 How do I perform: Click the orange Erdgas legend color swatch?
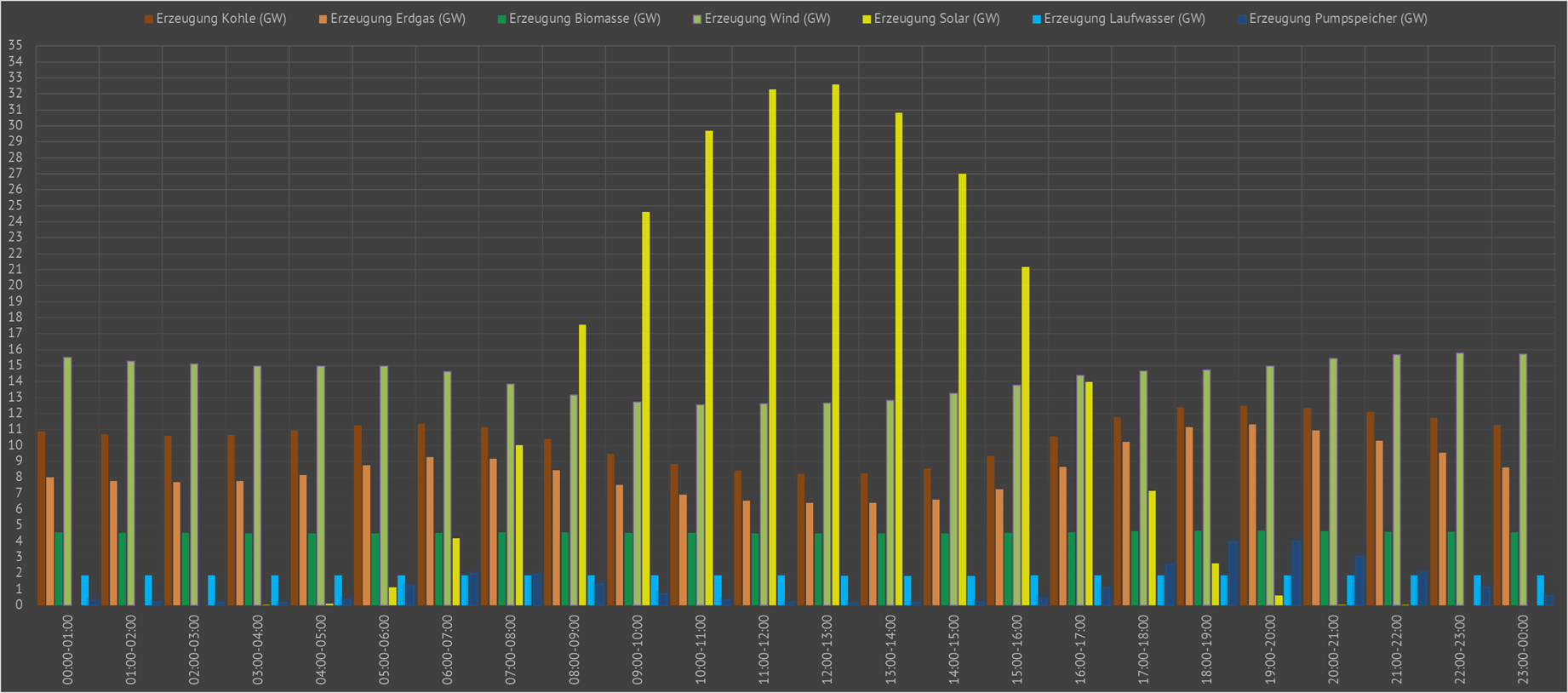(323, 19)
